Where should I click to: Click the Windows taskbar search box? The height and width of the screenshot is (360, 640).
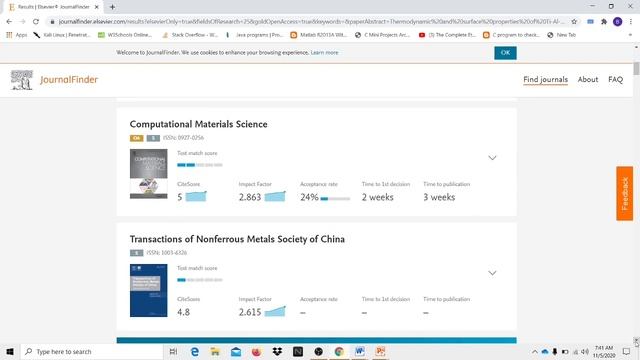pyautogui.click(x=92, y=351)
